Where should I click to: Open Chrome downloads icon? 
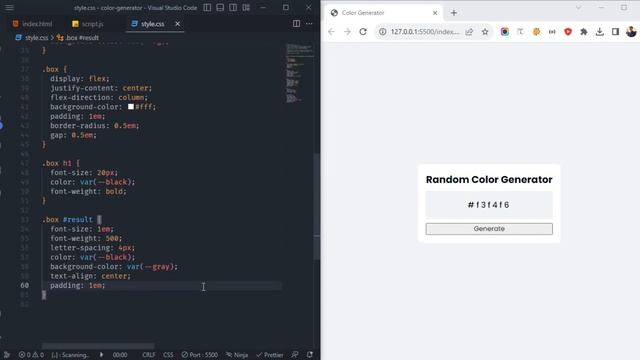pos(600,32)
